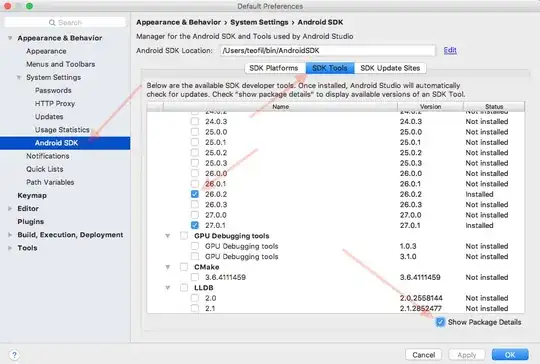Toggle the 24.0.3 build tools checkbox
The height and width of the screenshot is (364, 540).
click(x=195, y=121)
